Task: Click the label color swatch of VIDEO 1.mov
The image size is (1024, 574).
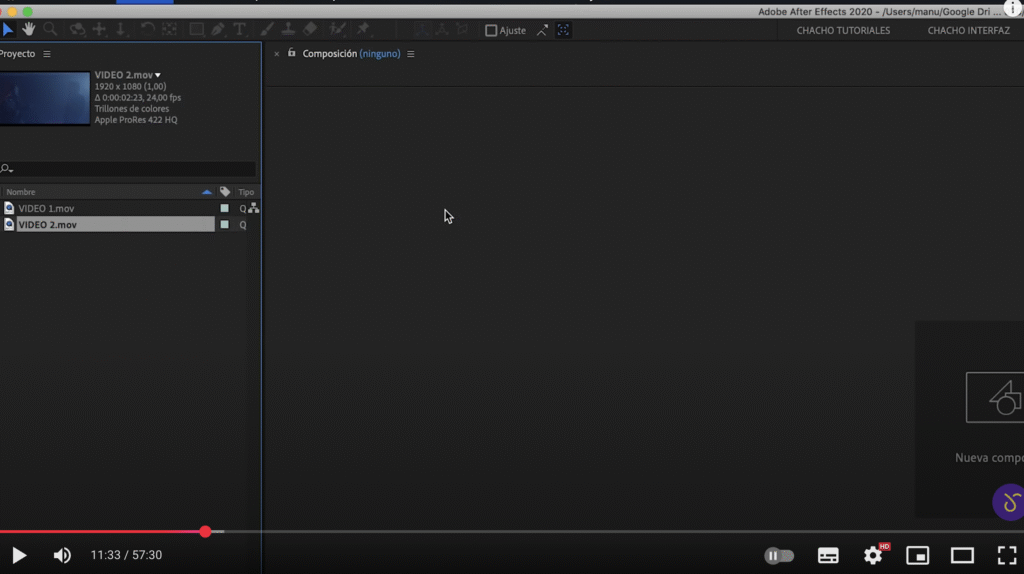Action: point(225,209)
